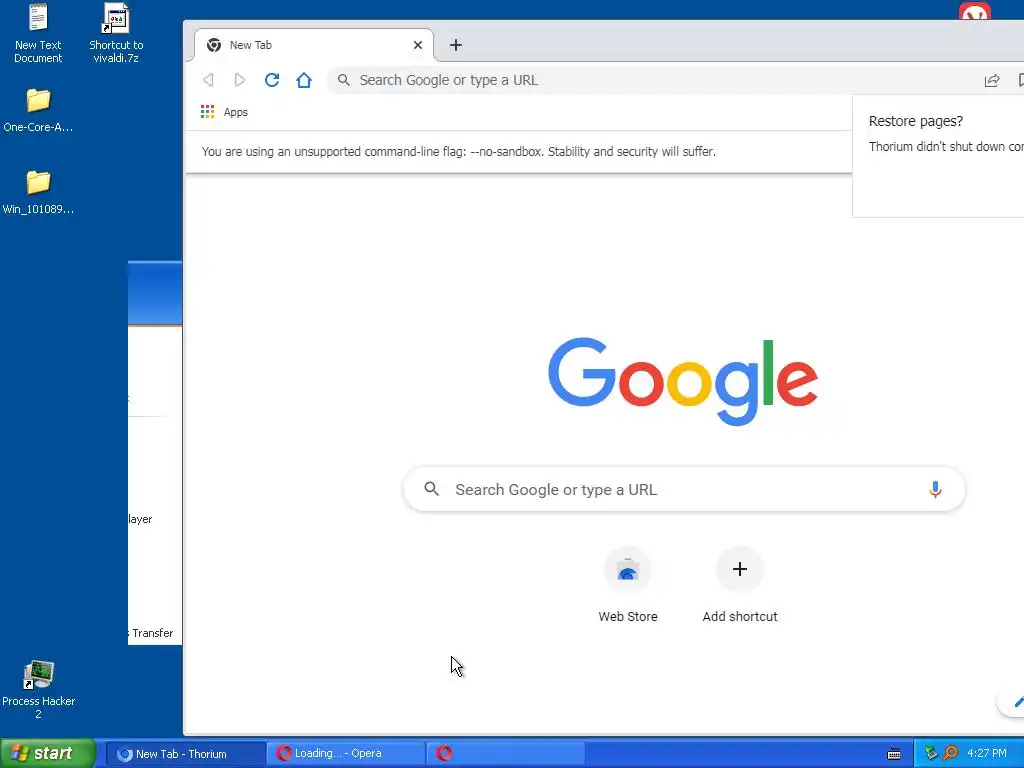Click the unlabeled Opera taskbar button
The height and width of the screenshot is (768, 1024).
pos(505,754)
